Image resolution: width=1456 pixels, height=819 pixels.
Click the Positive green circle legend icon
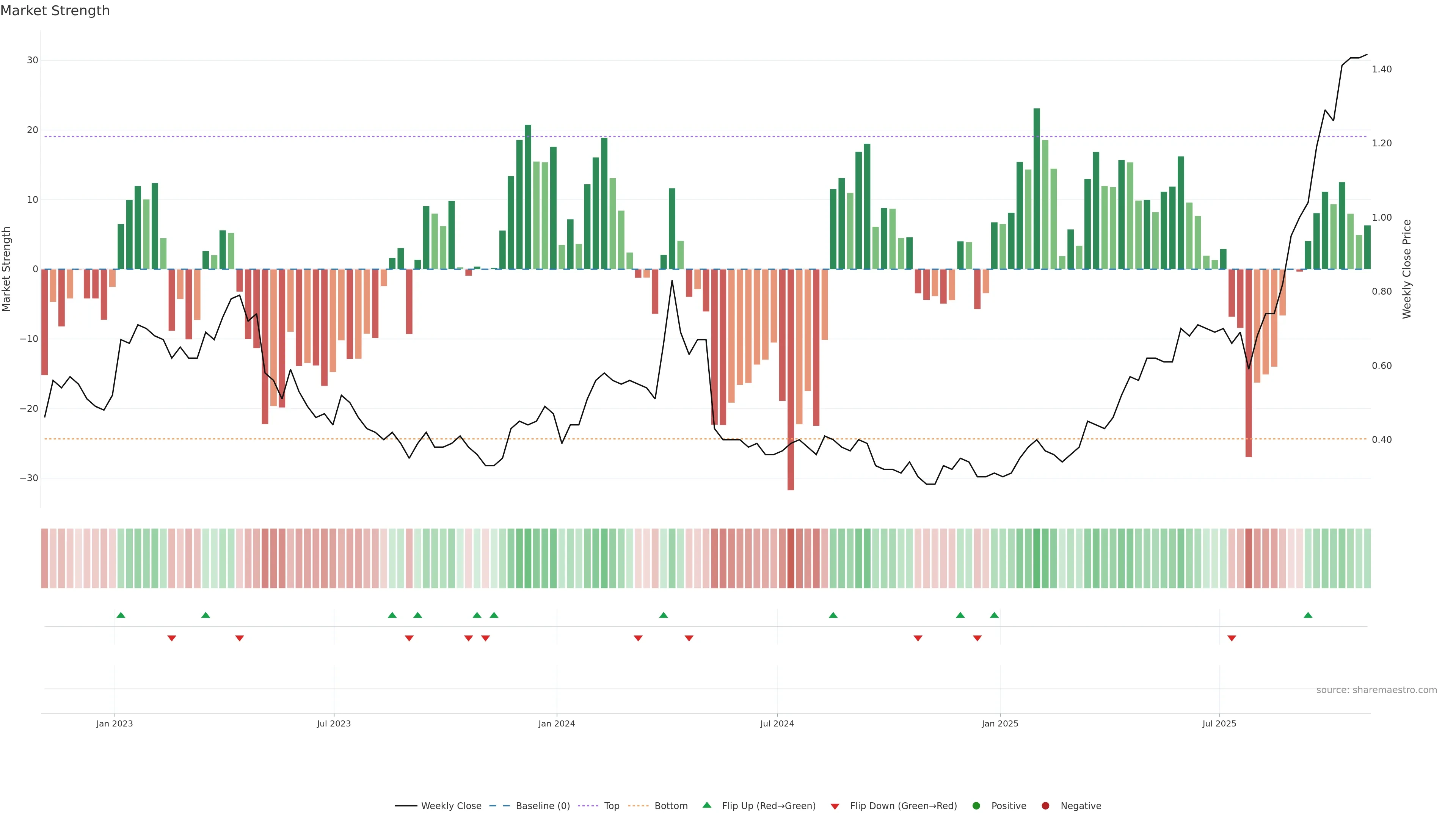976,806
